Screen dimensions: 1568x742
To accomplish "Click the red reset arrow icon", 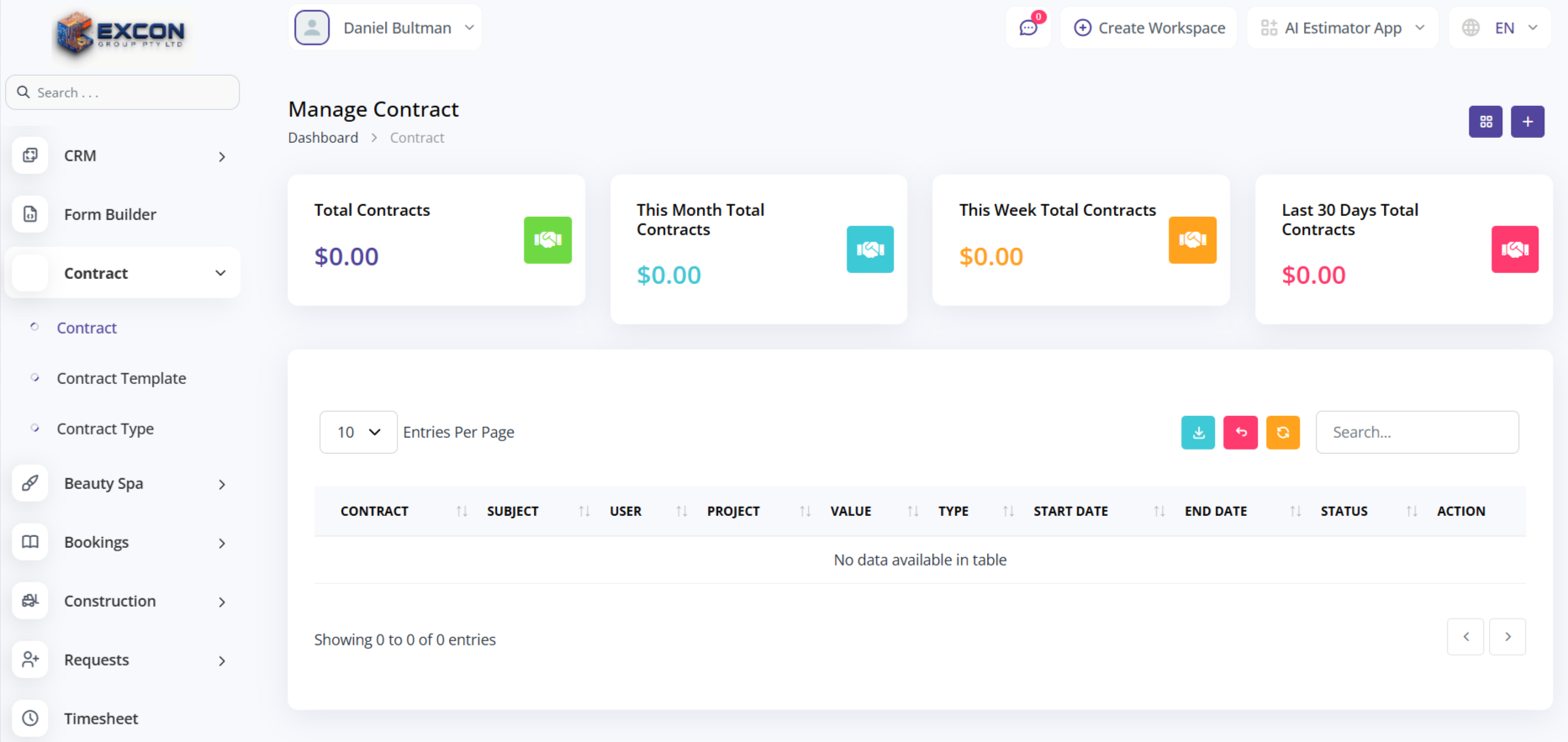I will (1240, 433).
